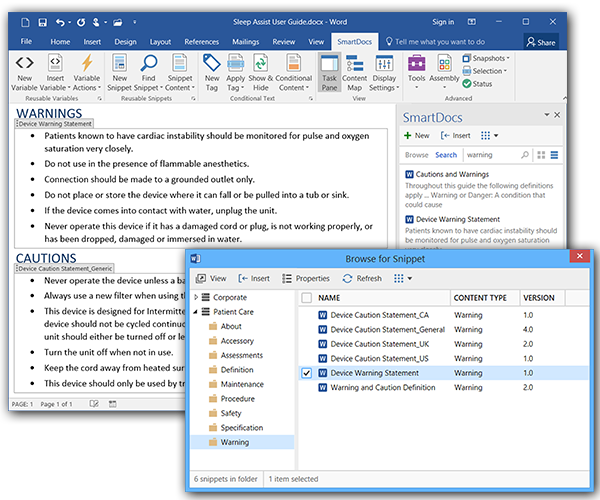Open the dots-grid dropdown in snippet dialog

point(403,279)
